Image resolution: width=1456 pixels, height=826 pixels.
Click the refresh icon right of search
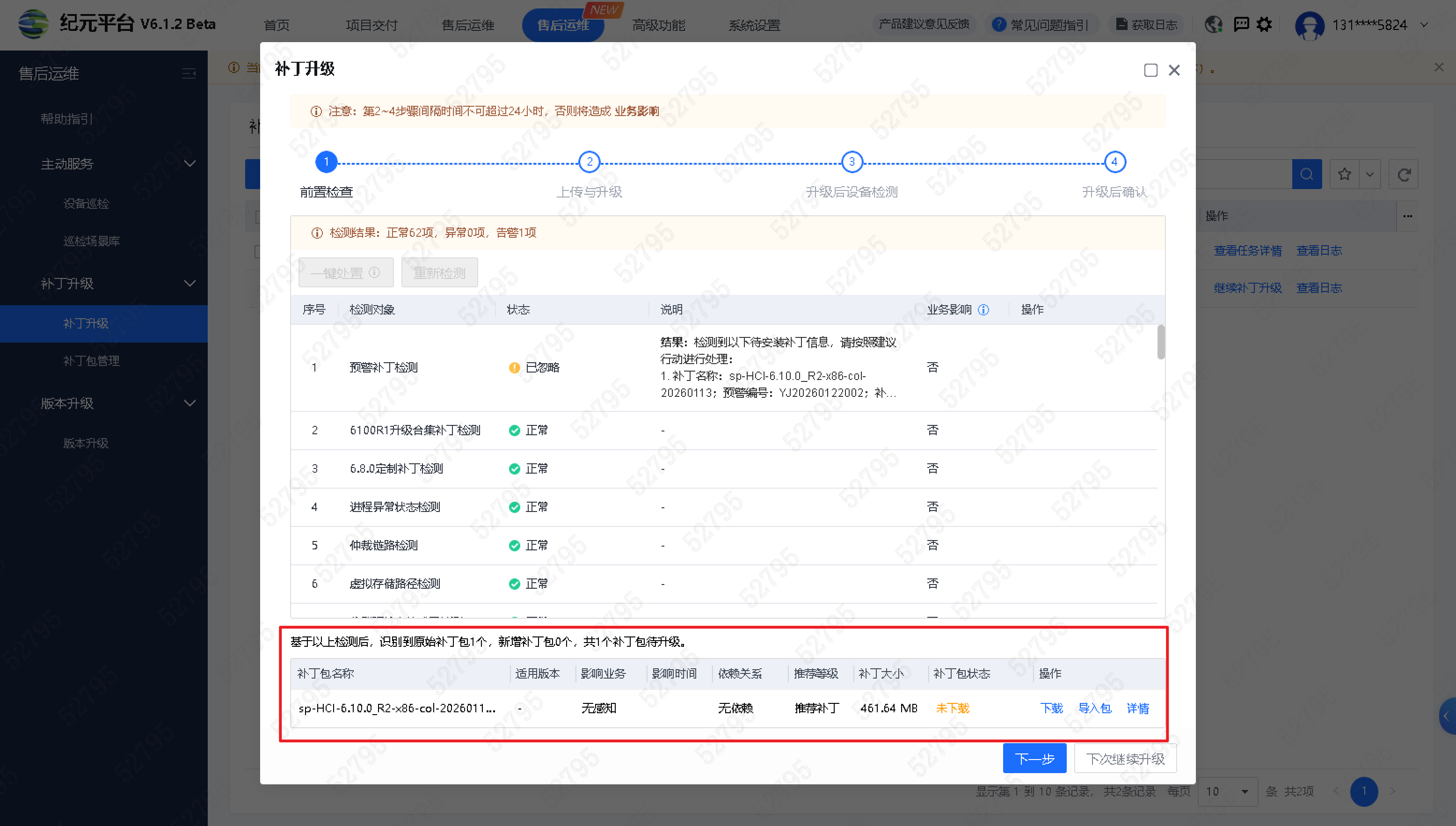click(1404, 174)
